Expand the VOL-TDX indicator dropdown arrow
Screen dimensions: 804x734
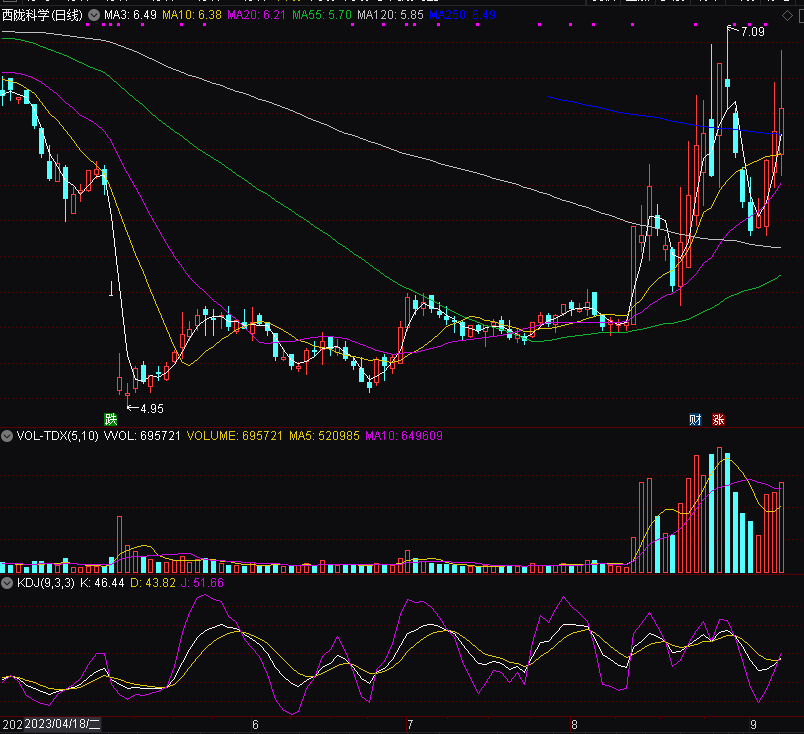pos(7,436)
